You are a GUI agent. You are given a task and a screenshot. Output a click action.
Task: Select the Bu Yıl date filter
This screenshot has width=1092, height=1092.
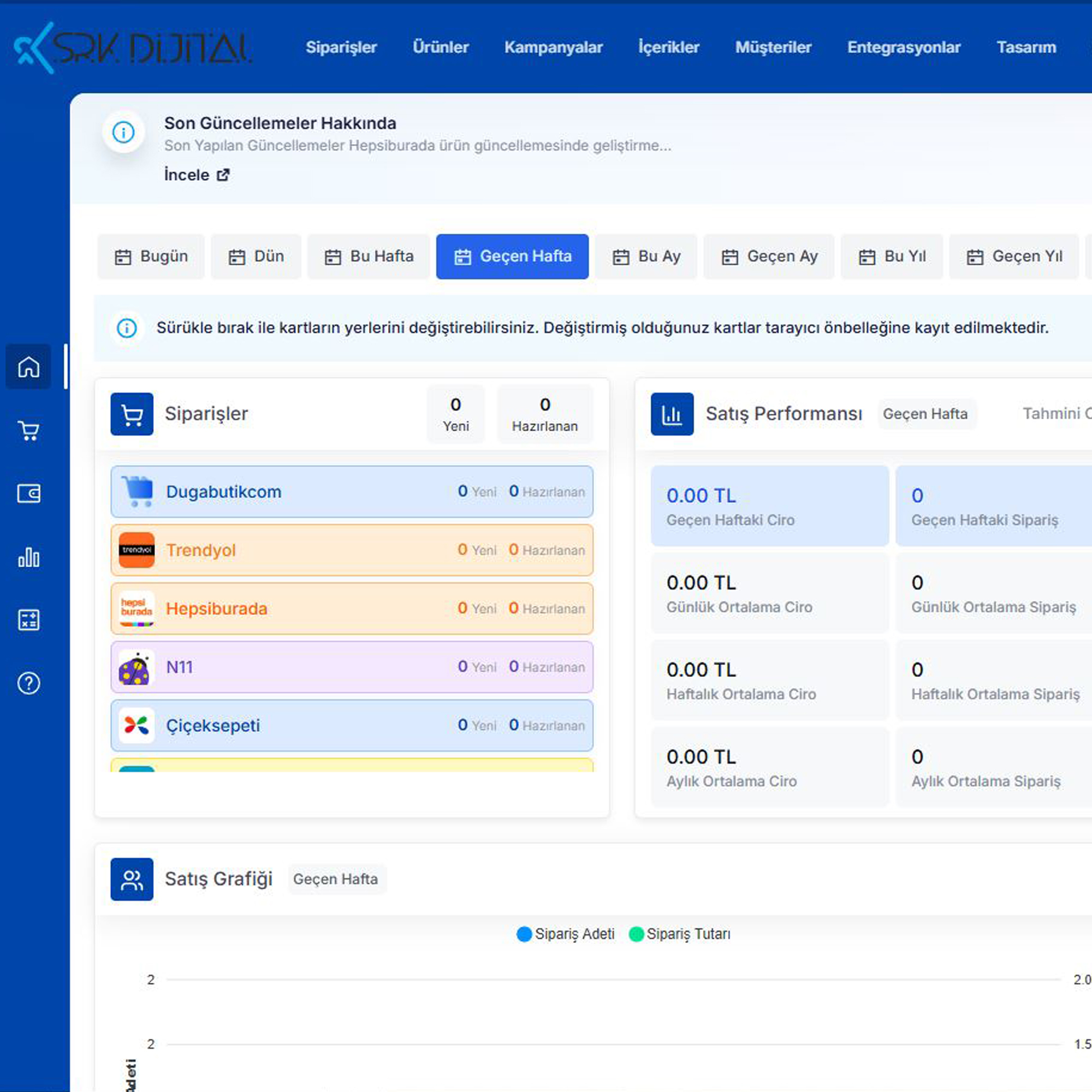892,257
